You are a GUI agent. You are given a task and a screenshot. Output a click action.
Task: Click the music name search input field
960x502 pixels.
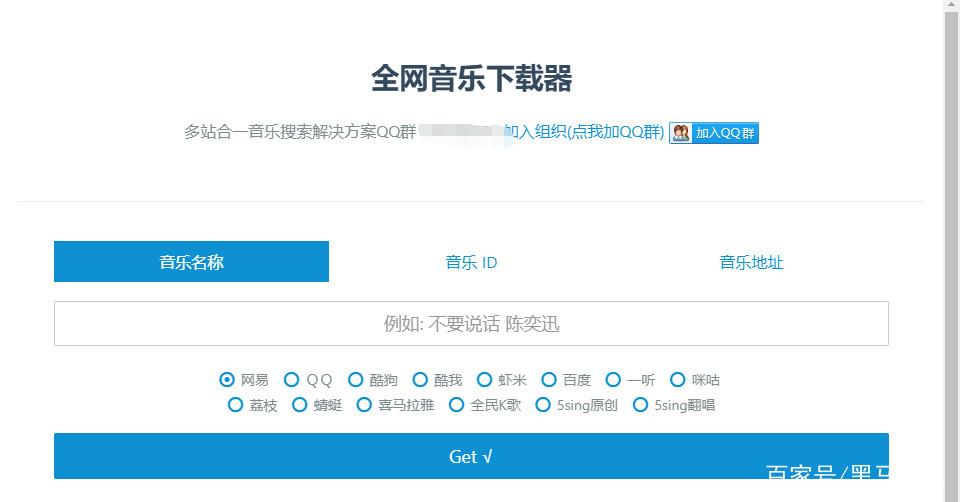click(x=471, y=323)
